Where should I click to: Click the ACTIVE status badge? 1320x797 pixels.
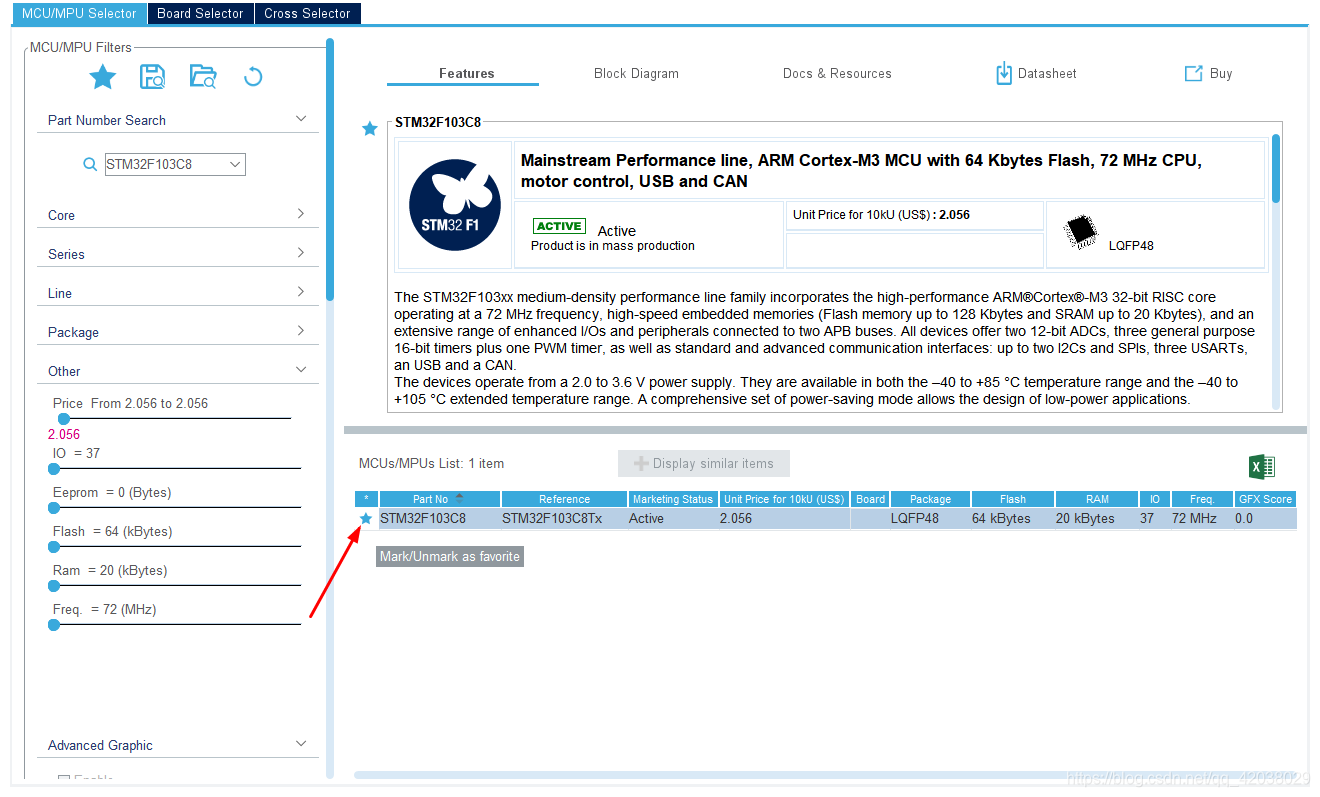pyautogui.click(x=559, y=226)
